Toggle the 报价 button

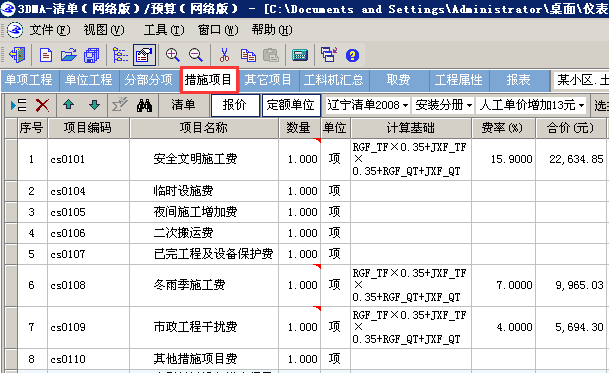point(235,105)
